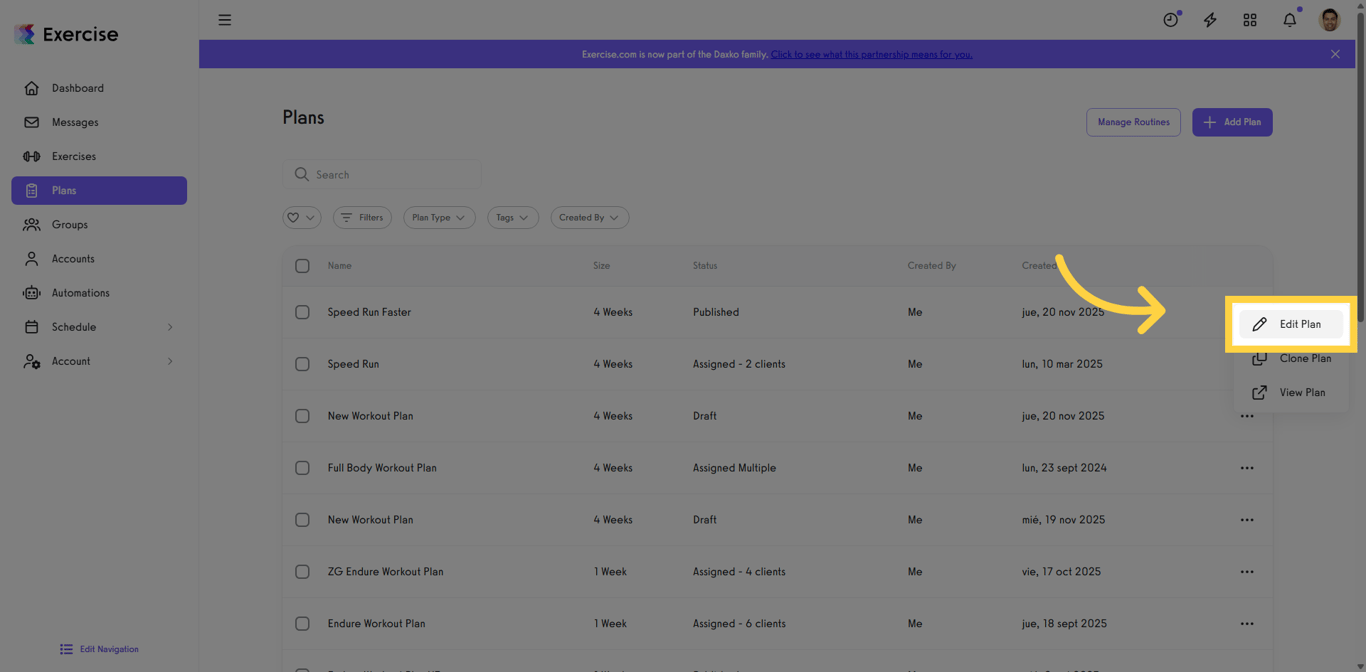Screen dimensions: 1366x672
Task: Check the Speed Run Faster row checkbox
Action: [302, 312]
